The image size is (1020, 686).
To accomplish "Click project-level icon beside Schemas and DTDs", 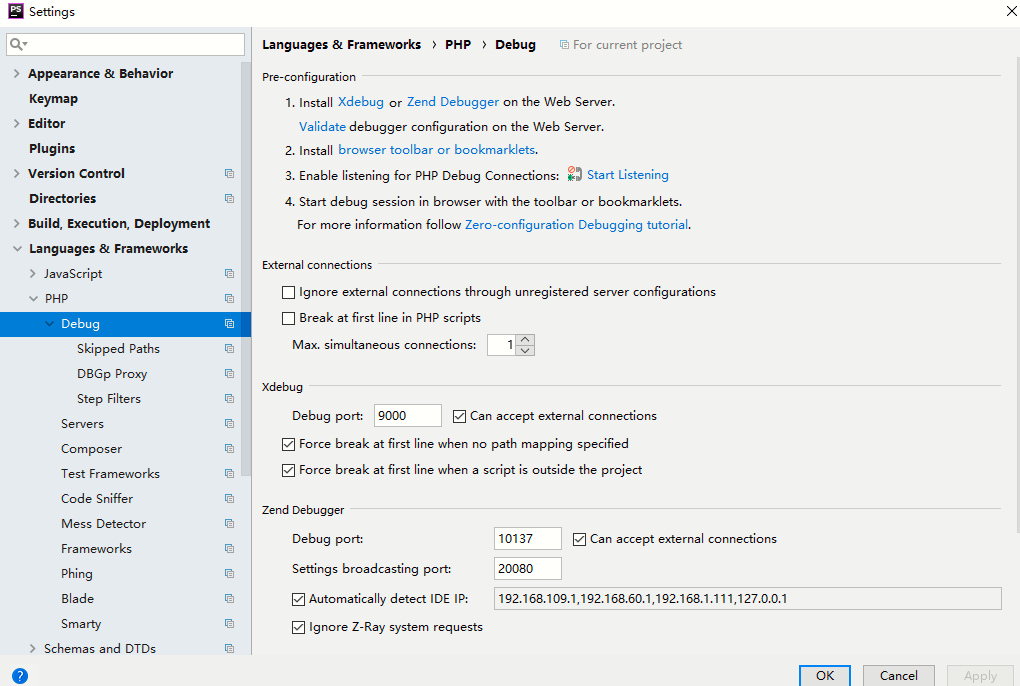I will click(x=229, y=648).
